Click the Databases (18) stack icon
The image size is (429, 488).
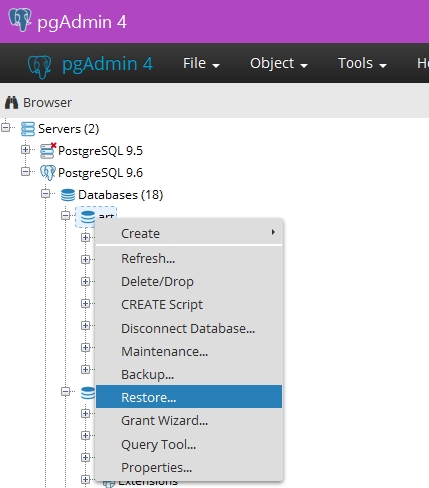click(68, 195)
